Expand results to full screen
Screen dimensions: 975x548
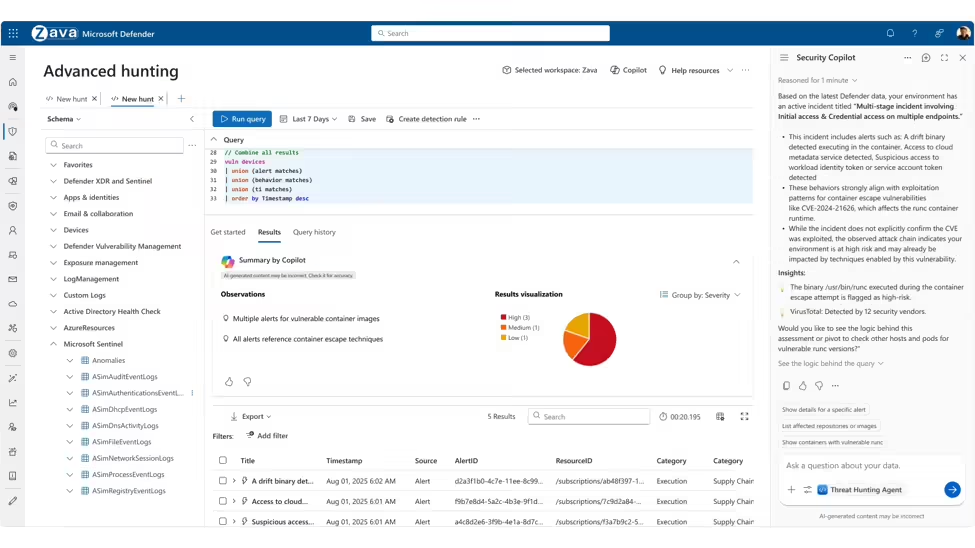tap(744, 416)
